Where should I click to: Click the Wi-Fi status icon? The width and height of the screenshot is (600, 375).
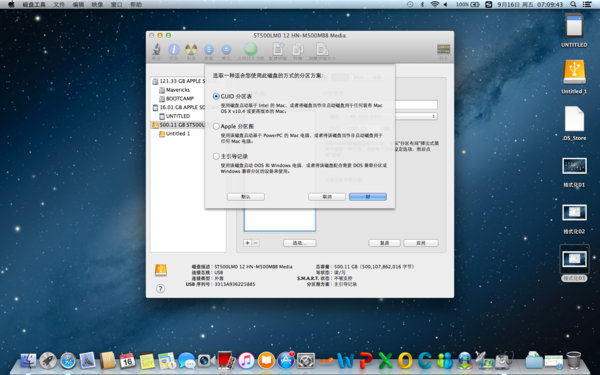pos(434,5)
